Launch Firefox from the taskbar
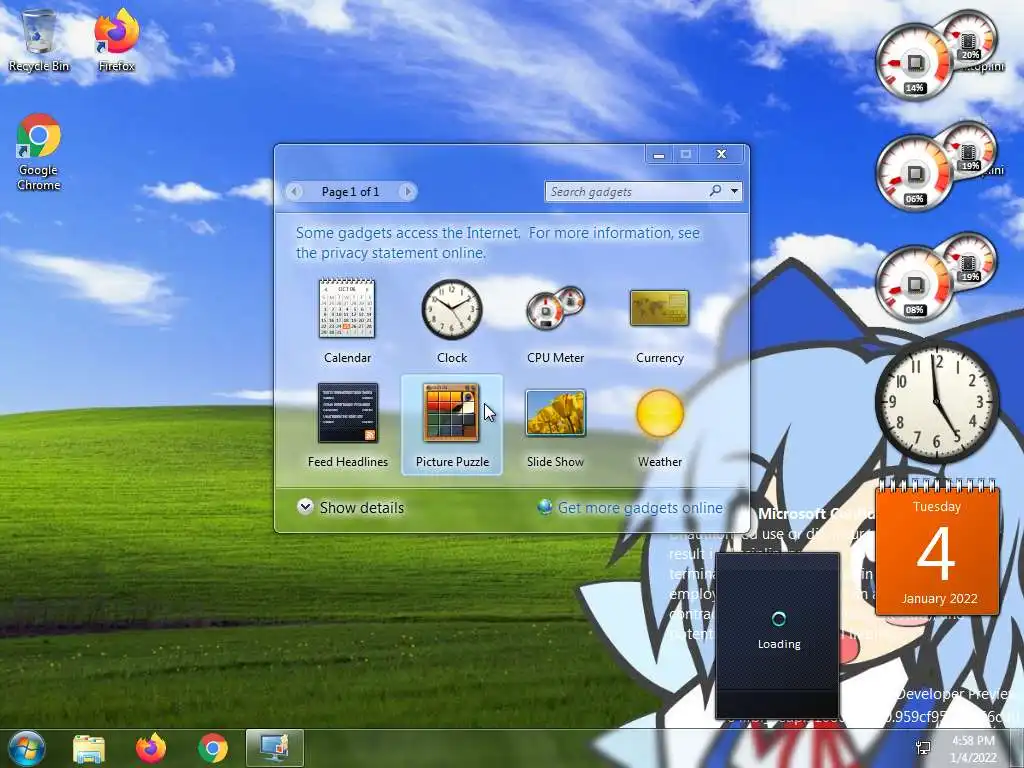The image size is (1024, 768). click(151, 749)
